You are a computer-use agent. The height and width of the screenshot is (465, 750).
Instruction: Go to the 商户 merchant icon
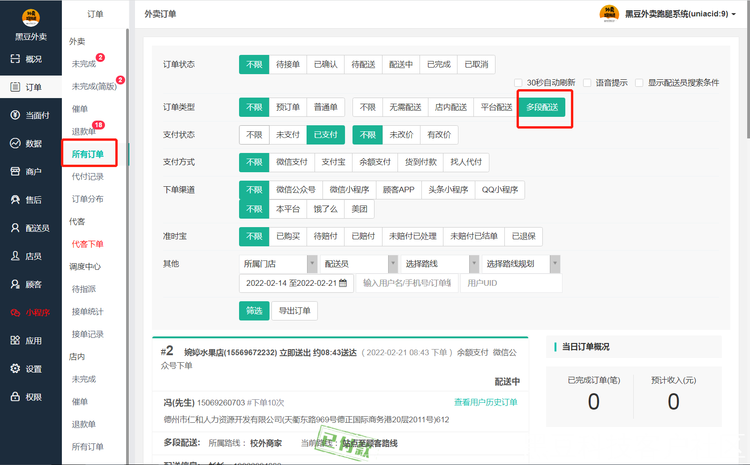[x=15, y=172]
